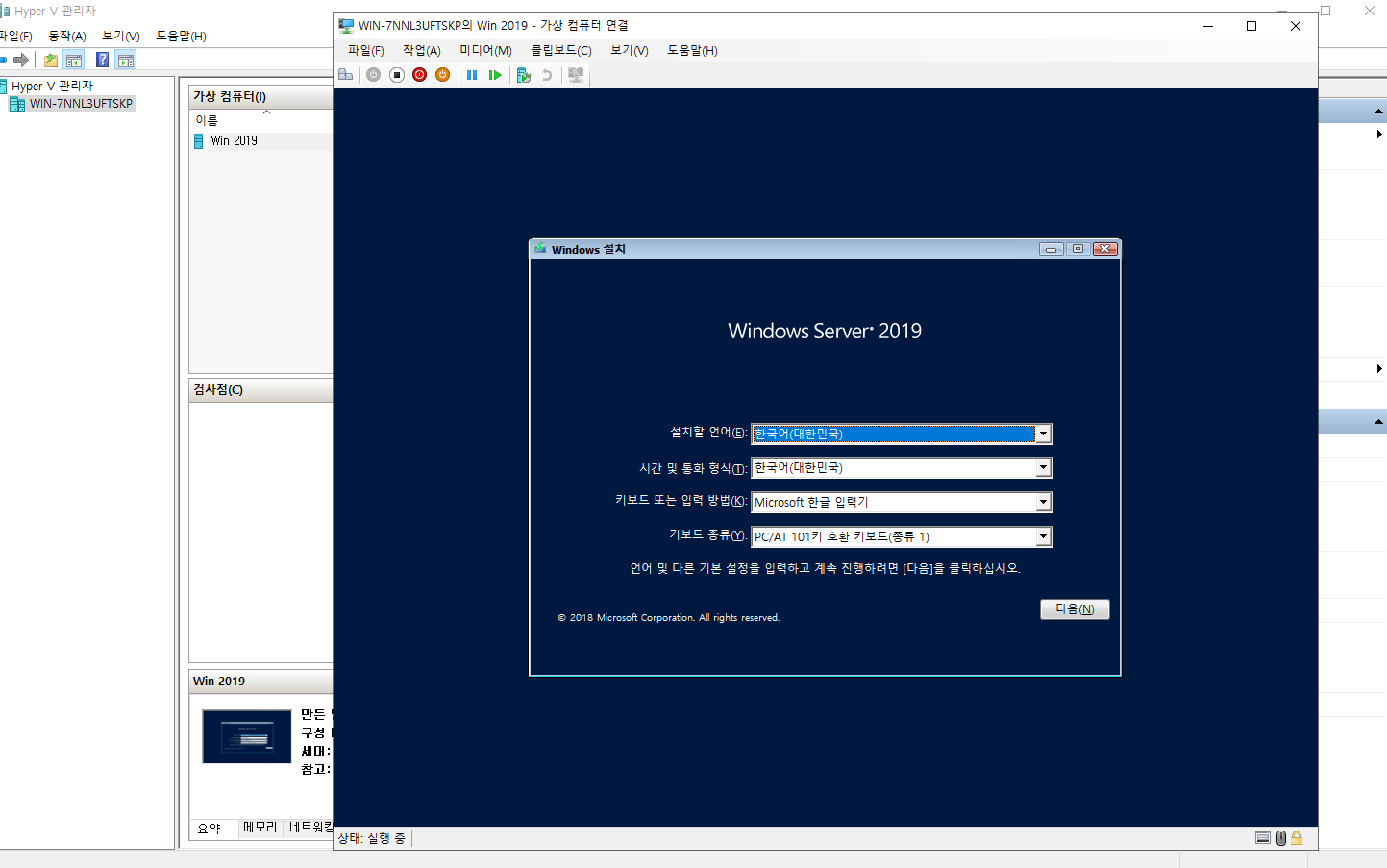The width and height of the screenshot is (1387, 868).
Task: Open the 시간 및 통화 형식 dropdown
Action: (1043, 468)
